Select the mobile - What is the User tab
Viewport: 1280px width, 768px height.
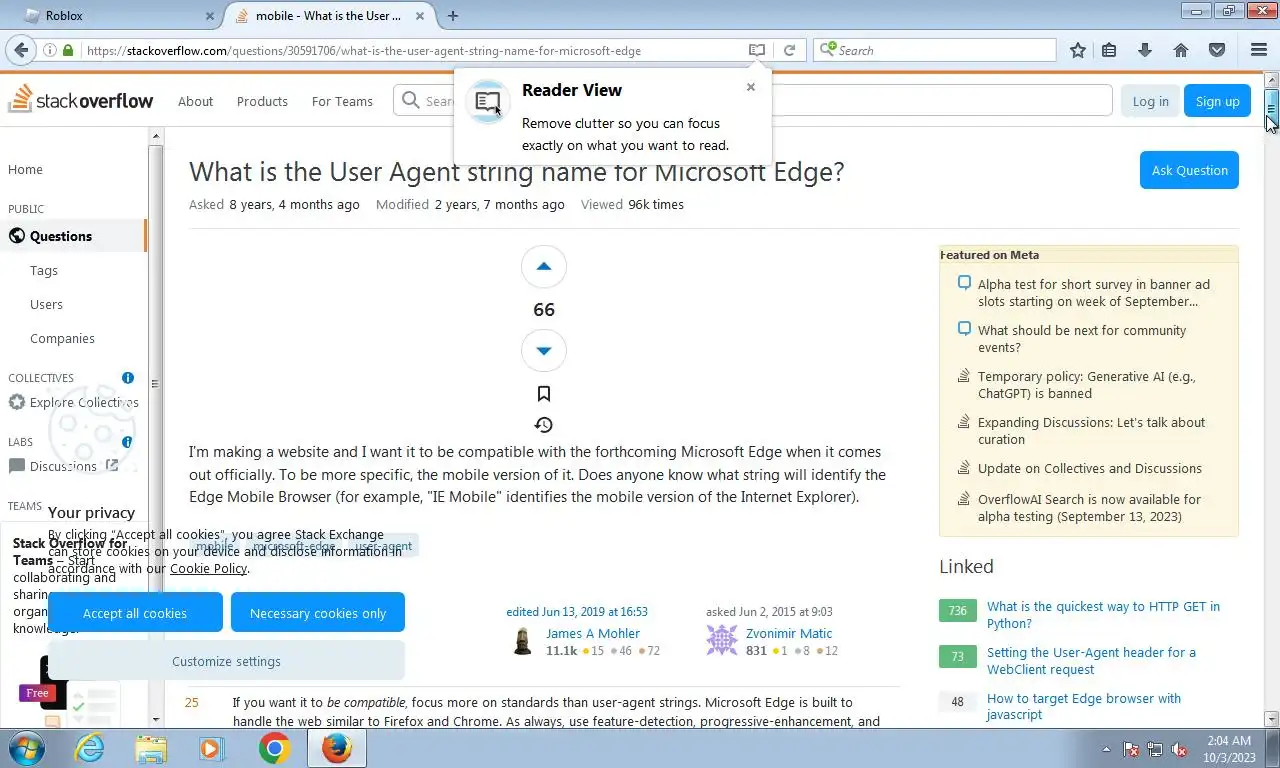pos(328,16)
